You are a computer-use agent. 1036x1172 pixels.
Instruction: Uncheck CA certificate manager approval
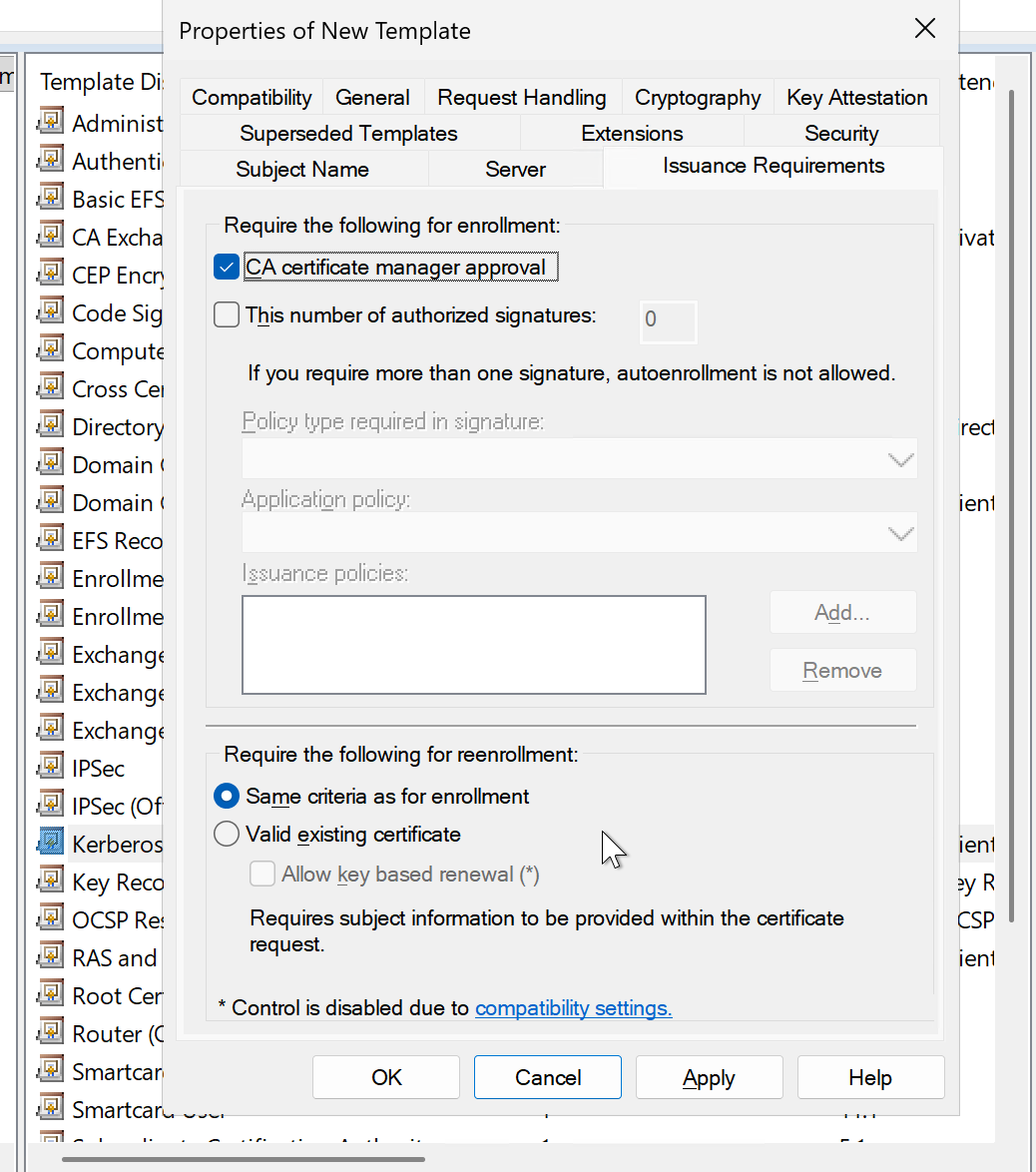tap(228, 267)
